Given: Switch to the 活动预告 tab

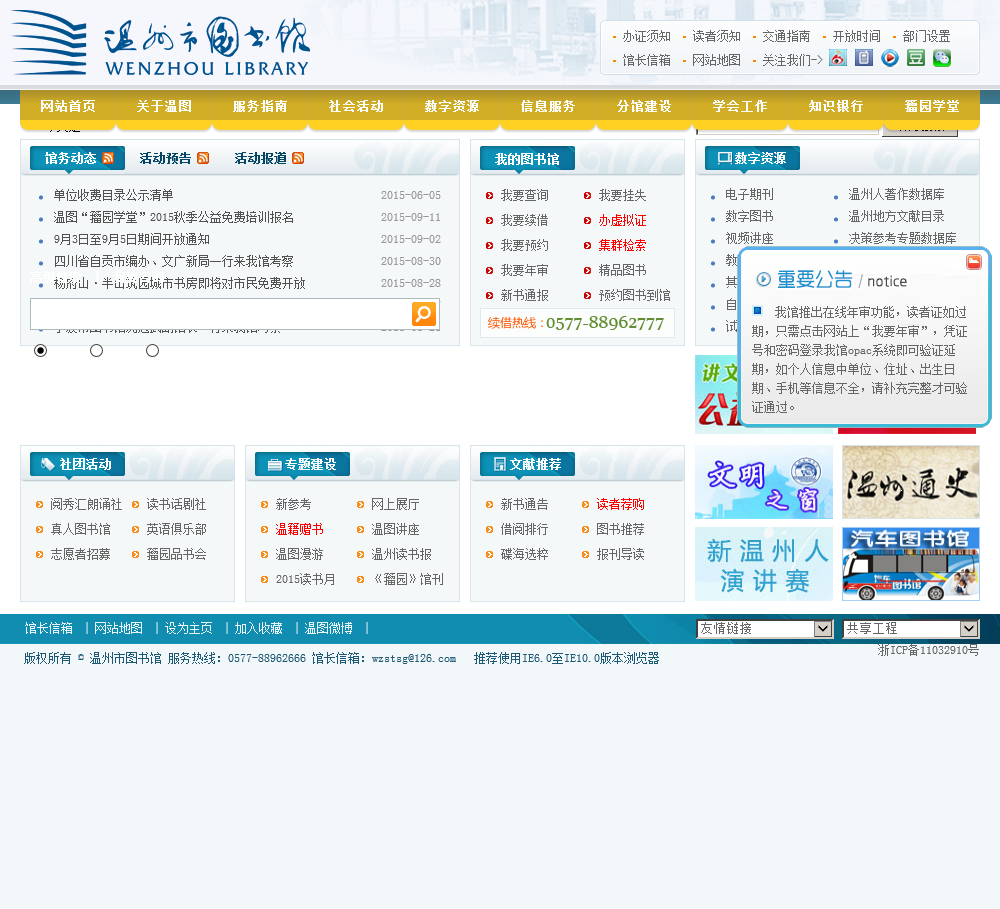Looking at the screenshot, I should point(165,158).
